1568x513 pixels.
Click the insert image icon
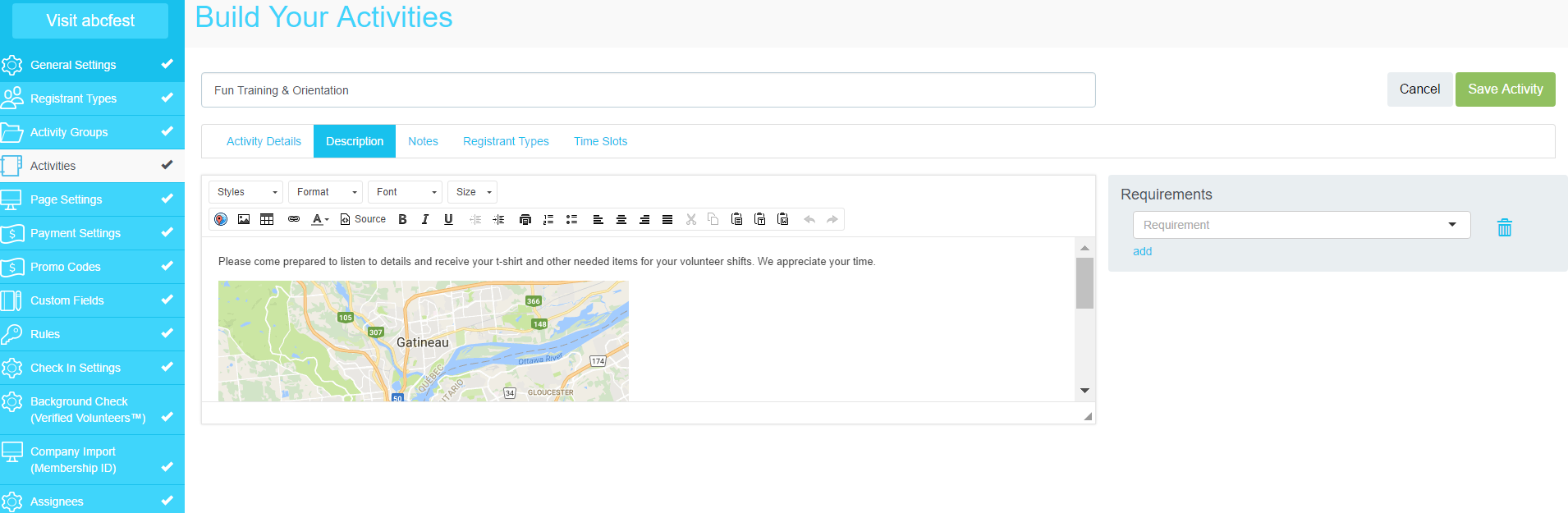[244, 219]
